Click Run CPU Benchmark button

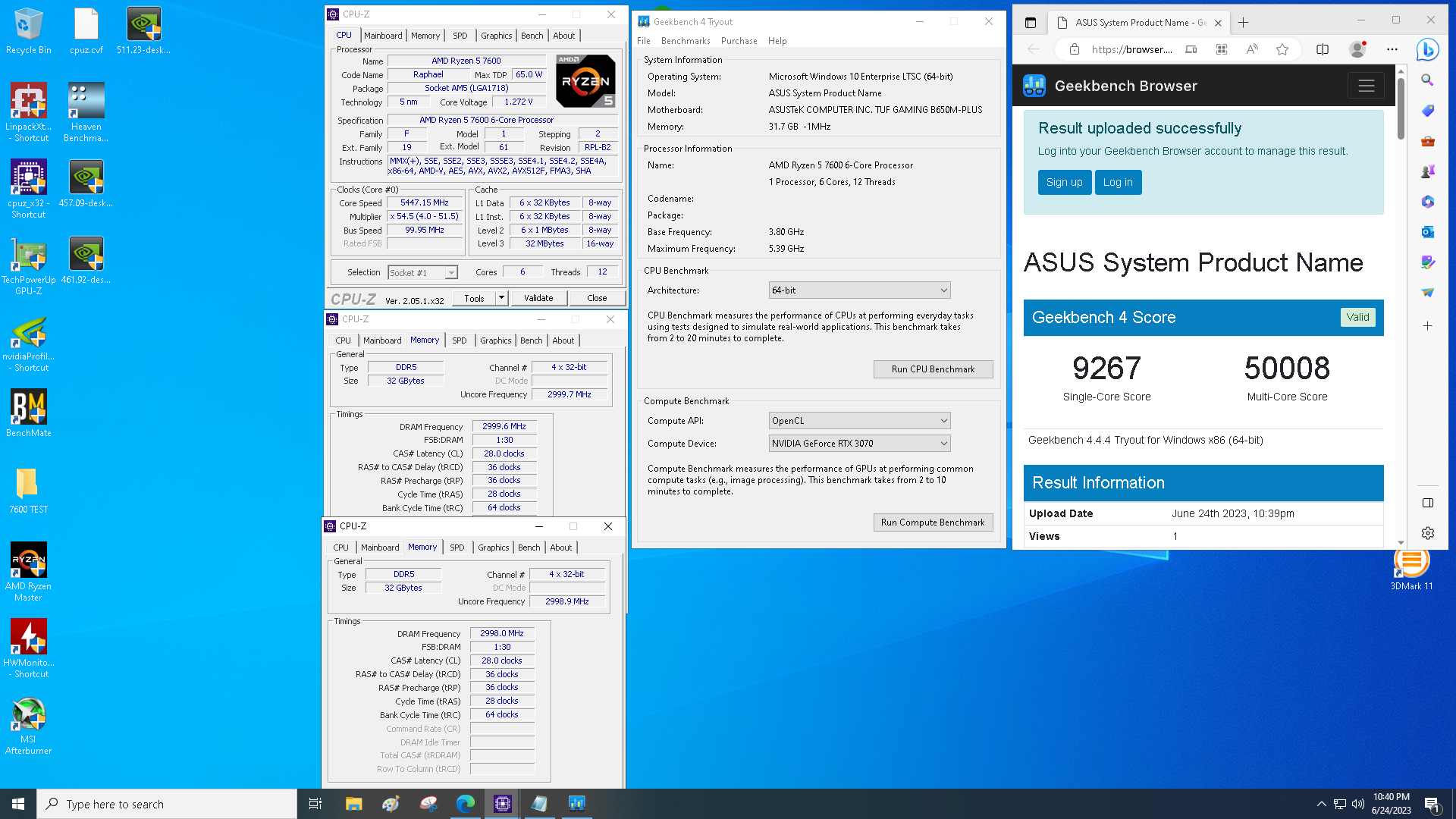click(x=933, y=369)
